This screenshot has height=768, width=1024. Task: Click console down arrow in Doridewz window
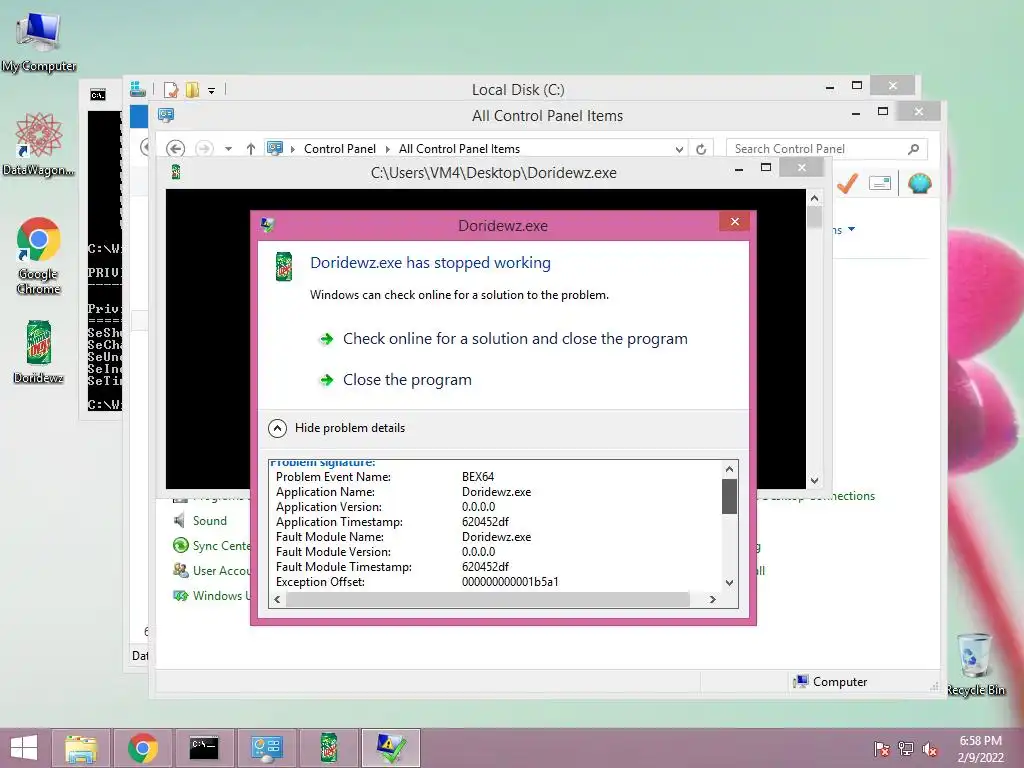814,481
